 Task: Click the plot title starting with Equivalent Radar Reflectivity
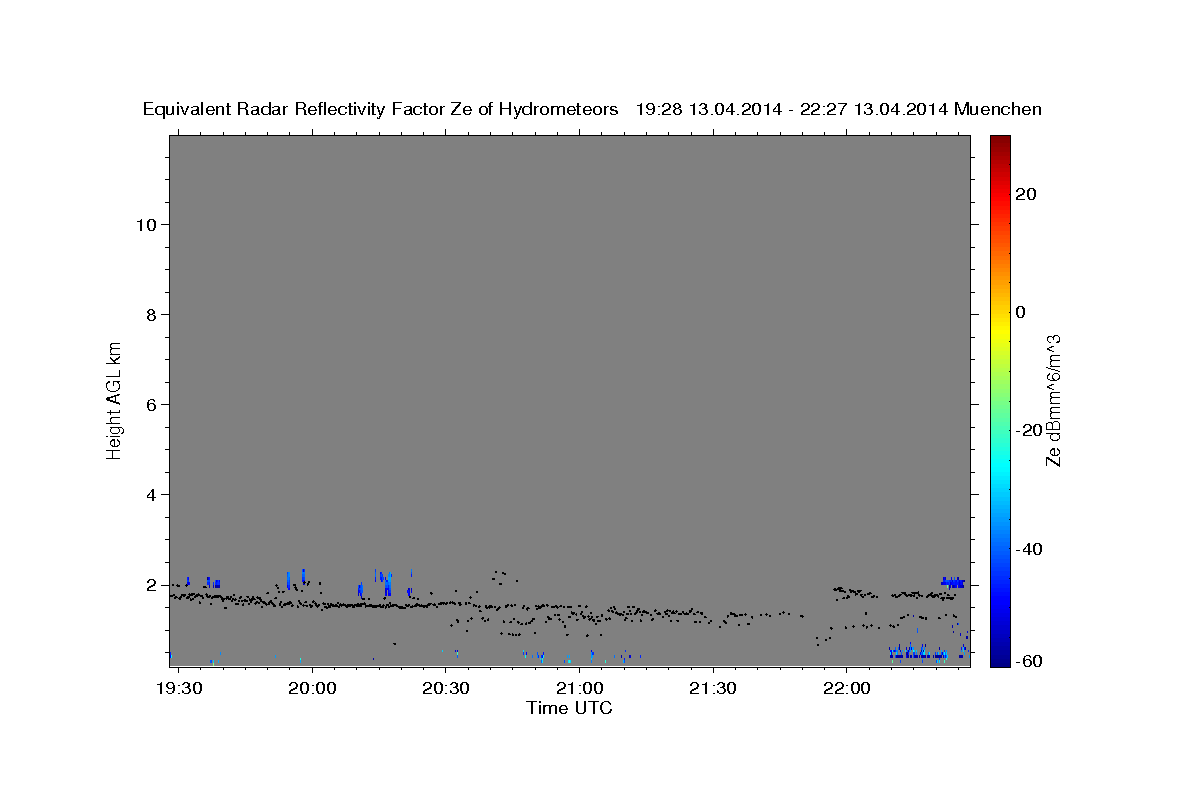pos(592,109)
